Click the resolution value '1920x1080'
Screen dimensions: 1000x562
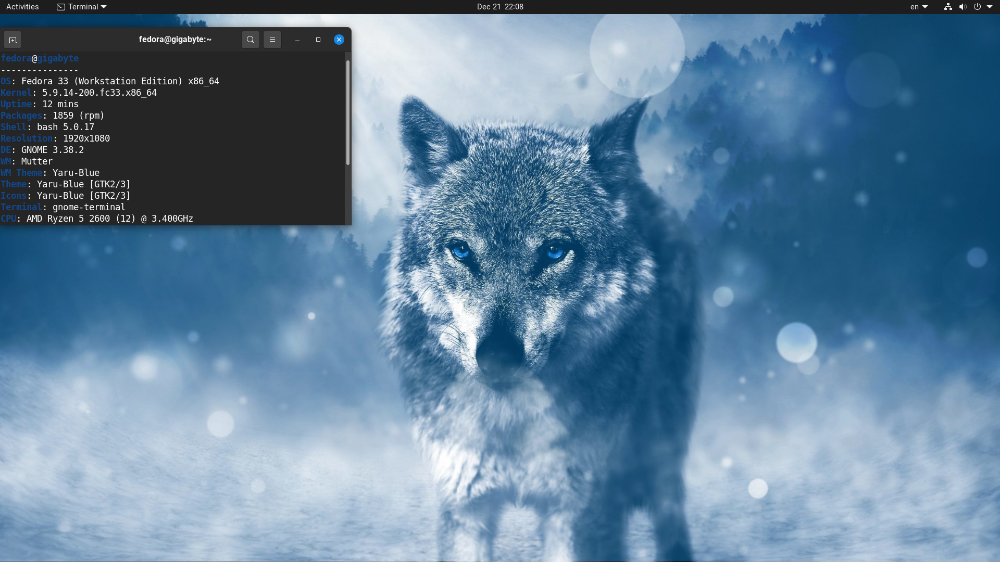pyautogui.click(x=86, y=138)
